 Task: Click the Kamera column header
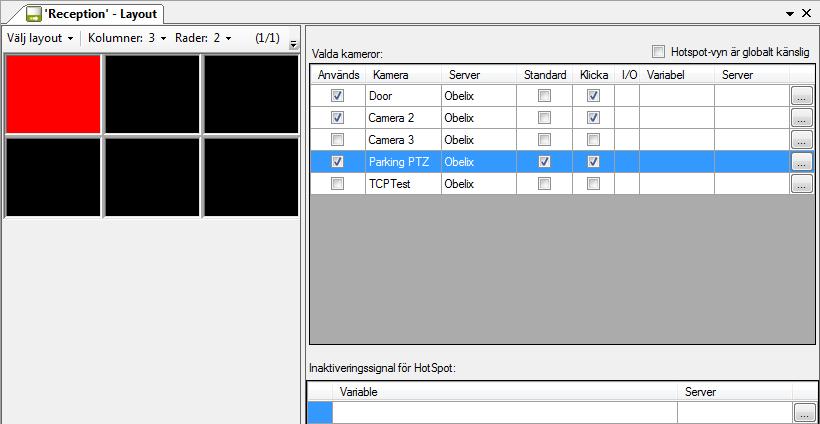pyautogui.click(x=403, y=75)
